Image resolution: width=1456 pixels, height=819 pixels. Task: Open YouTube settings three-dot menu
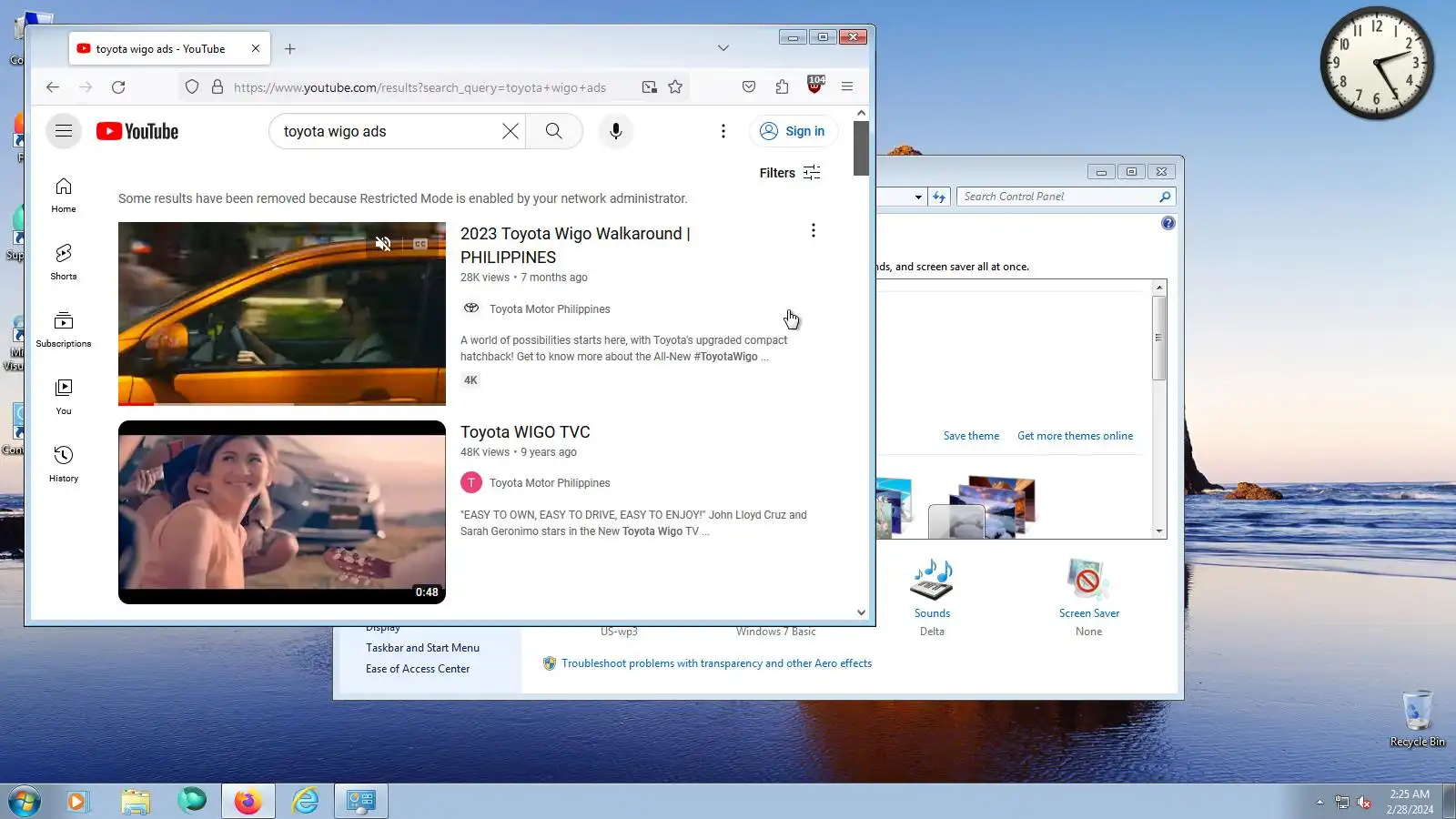[x=723, y=131]
